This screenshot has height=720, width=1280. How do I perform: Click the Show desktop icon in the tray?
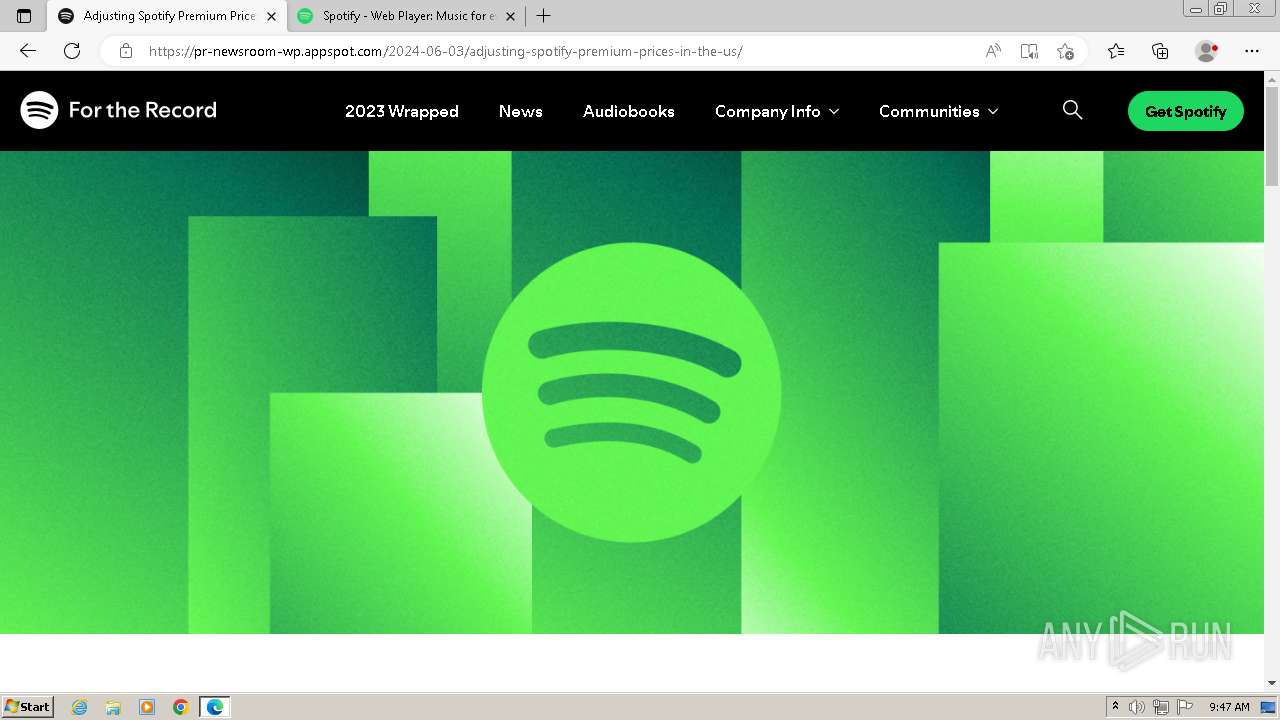1268,707
